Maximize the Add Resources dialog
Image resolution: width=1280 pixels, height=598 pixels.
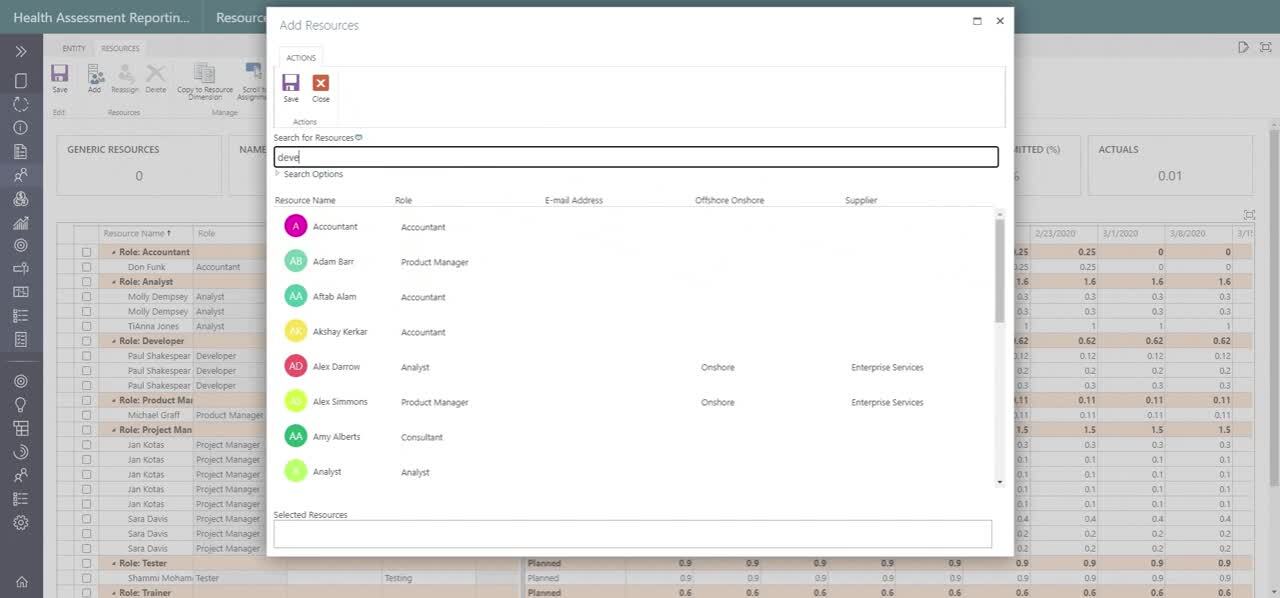pos(977,21)
